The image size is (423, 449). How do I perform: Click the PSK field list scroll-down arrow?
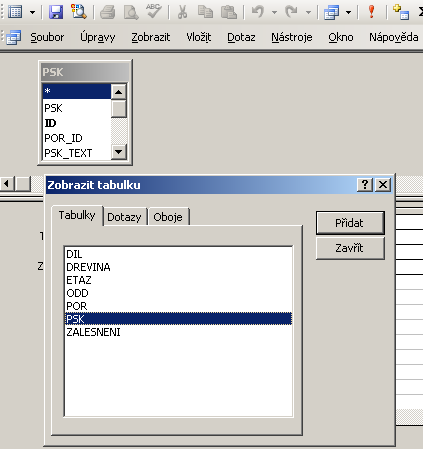(119, 152)
